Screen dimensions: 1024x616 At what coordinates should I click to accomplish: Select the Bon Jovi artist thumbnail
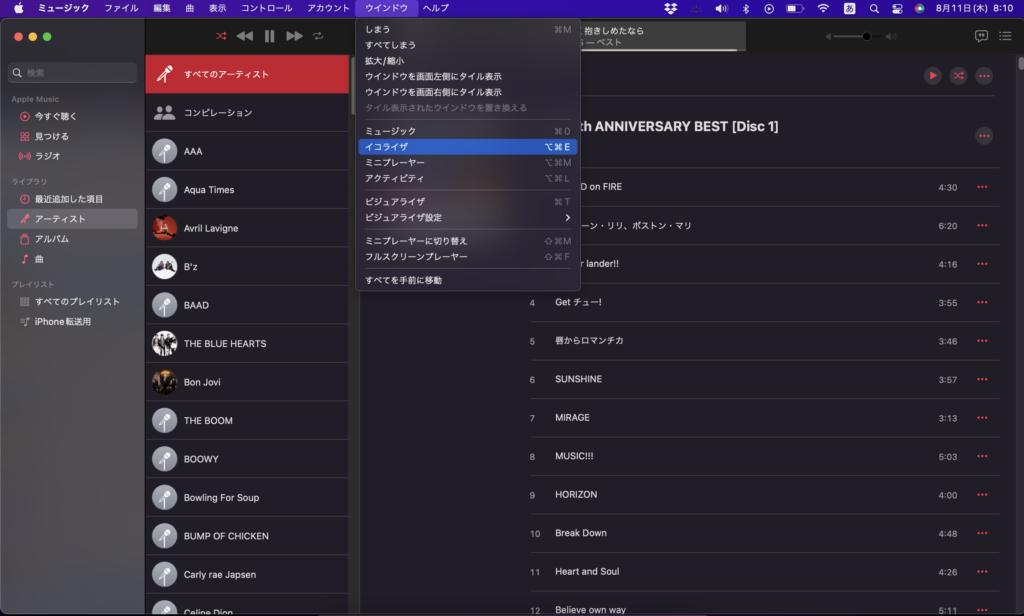coord(165,382)
